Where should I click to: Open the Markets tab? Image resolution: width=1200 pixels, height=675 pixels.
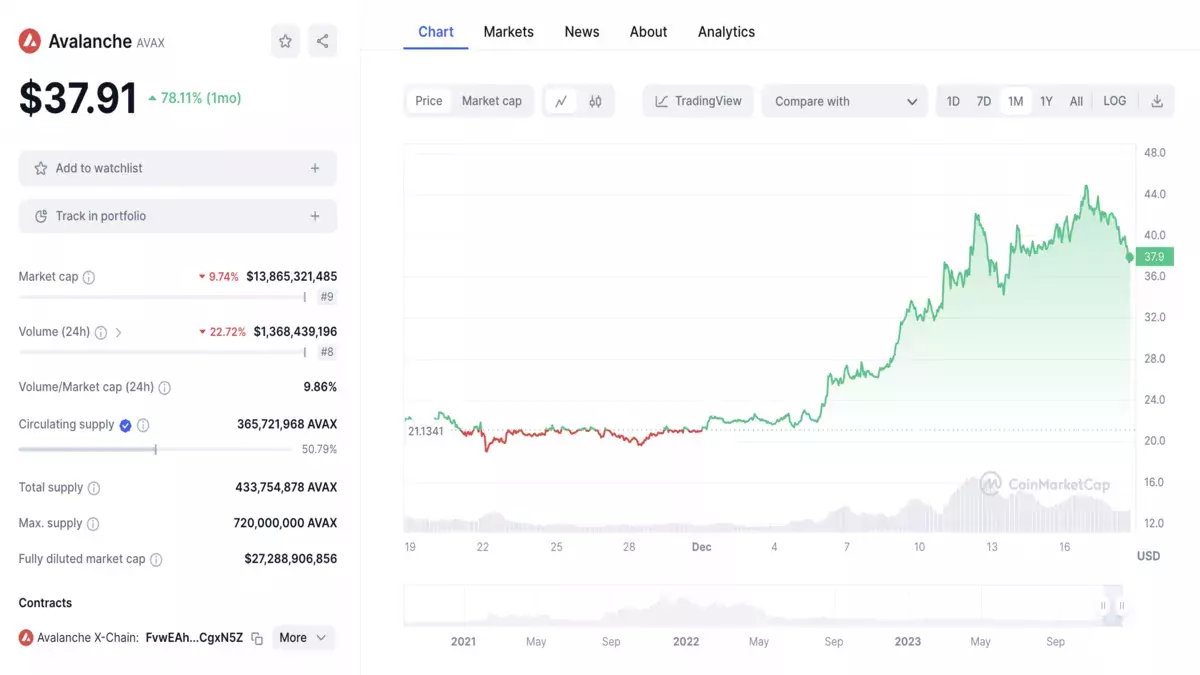508,32
